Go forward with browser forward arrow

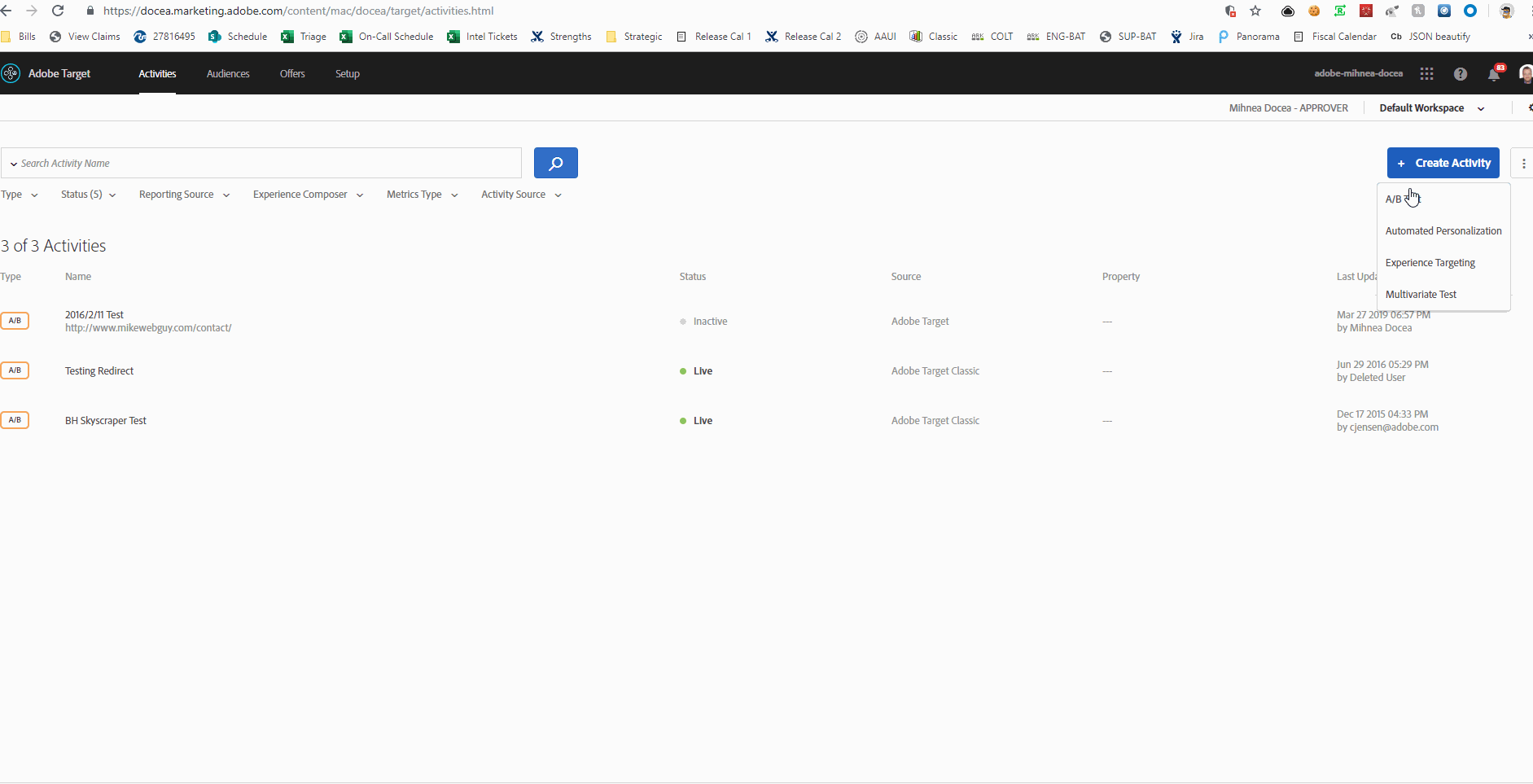tap(31, 11)
